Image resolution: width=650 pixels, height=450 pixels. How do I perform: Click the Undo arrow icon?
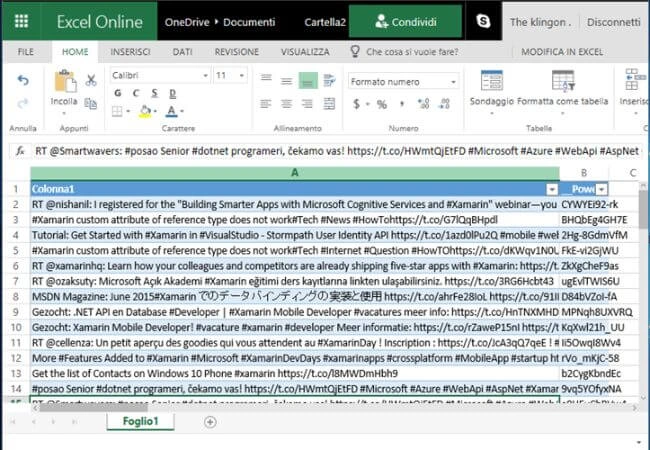coord(23,80)
